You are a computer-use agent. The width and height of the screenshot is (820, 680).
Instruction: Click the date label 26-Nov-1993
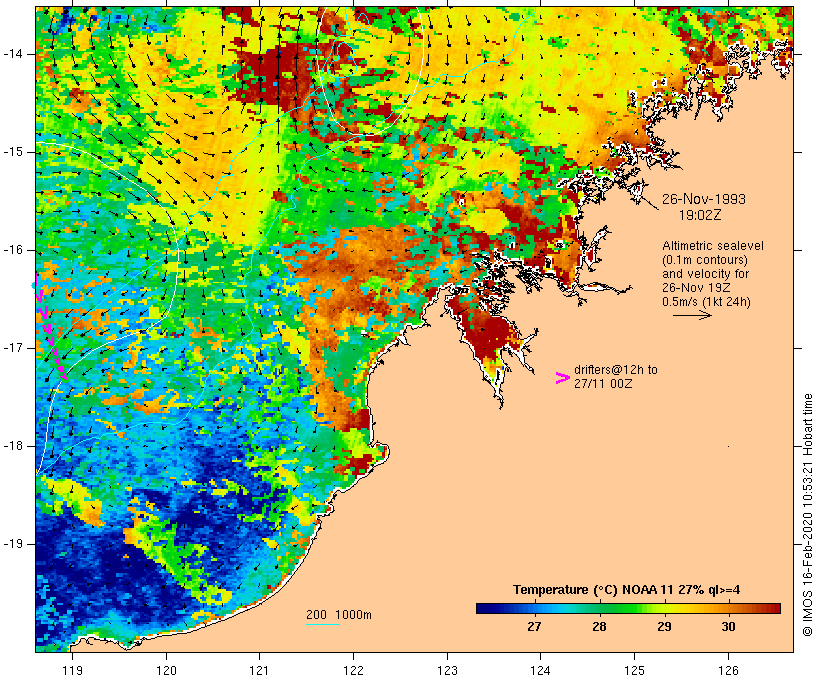tap(704, 199)
